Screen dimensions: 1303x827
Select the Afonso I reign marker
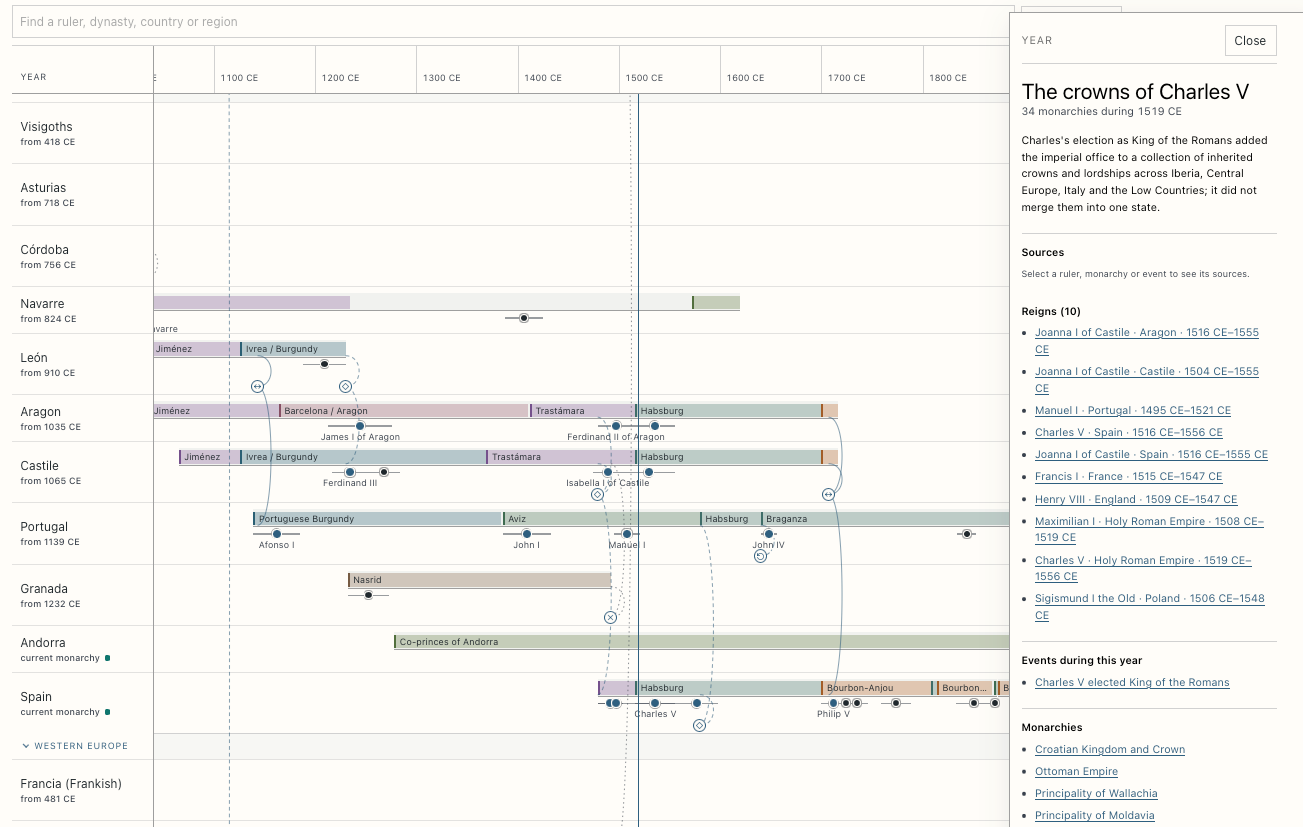[277, 534]
